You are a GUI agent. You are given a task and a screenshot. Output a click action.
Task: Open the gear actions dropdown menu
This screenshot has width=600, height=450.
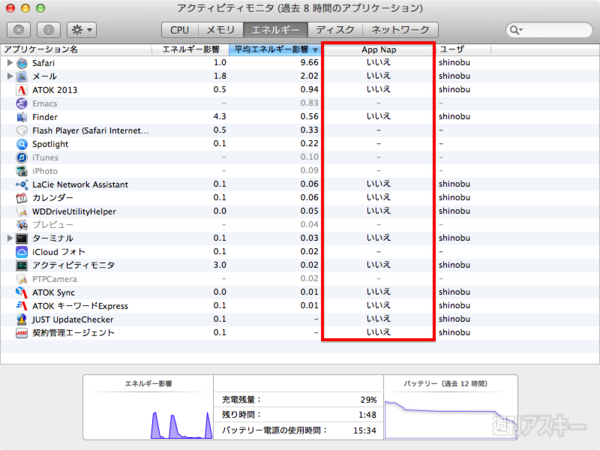click(x=82, y=30)
